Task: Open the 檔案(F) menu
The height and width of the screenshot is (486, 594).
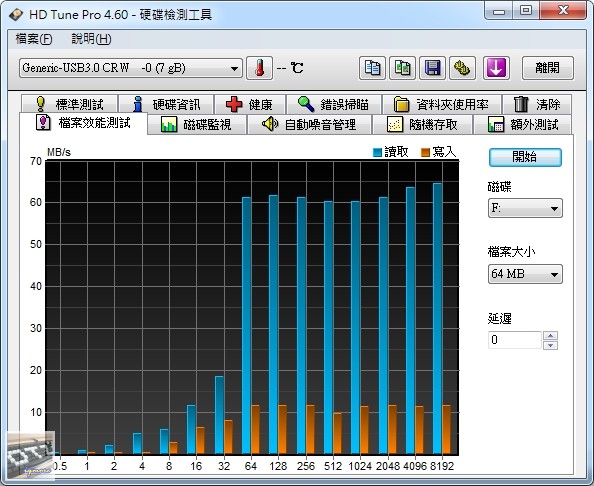Action: click(34, 39)
